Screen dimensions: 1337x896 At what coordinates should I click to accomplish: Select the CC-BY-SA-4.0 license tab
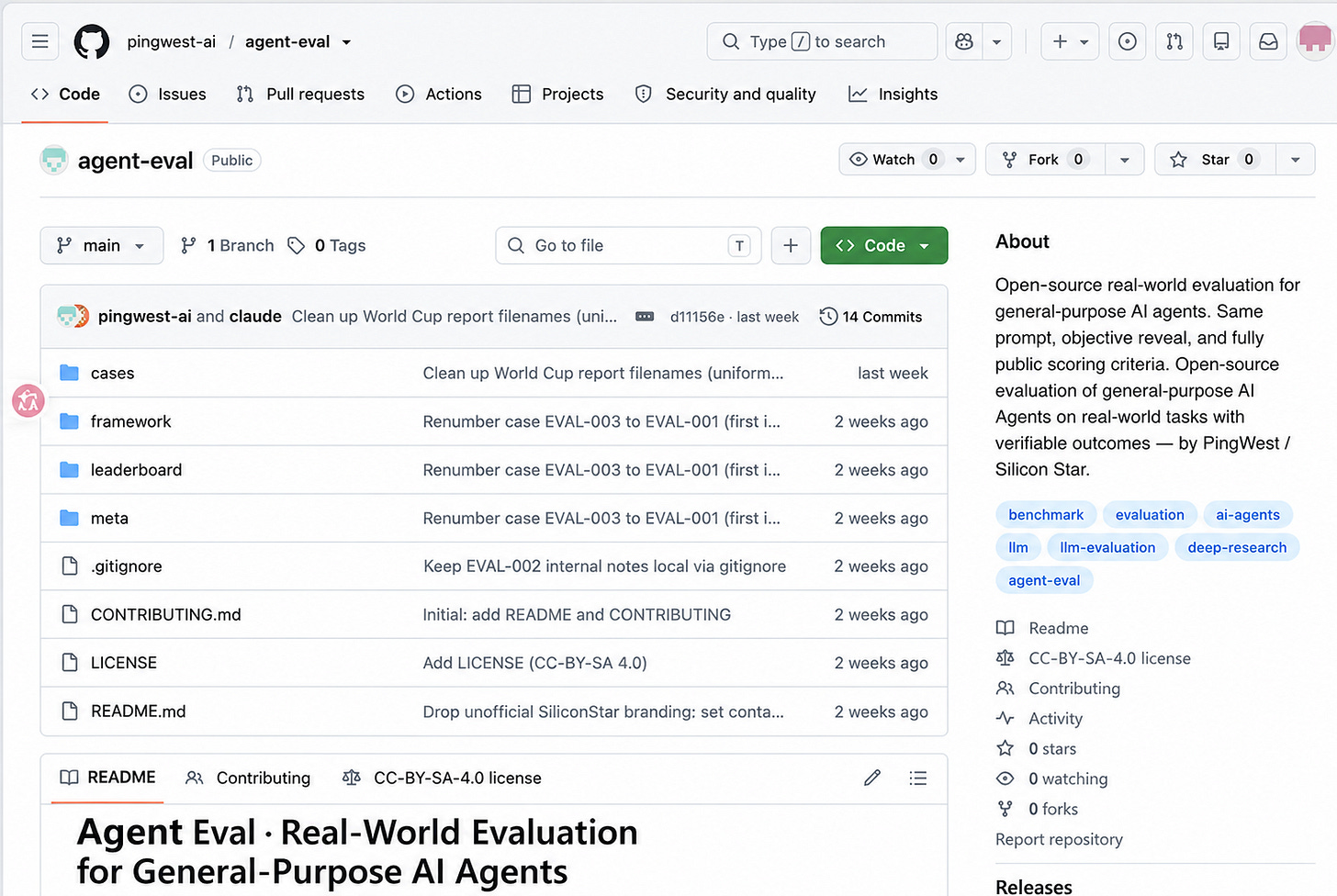pyautogui.click(x=442, y=778)
